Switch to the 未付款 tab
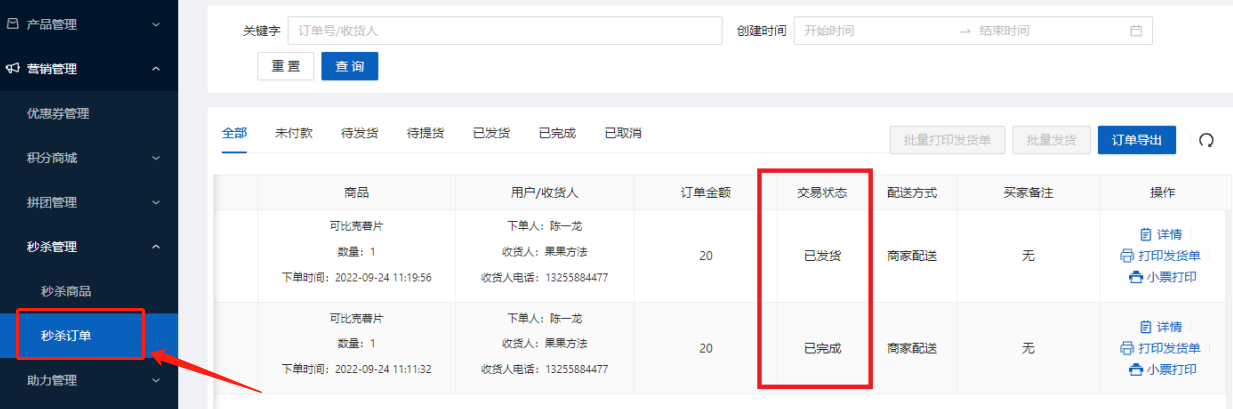Image resolution: width=1233 pixels, height=409 pixels. point(294,133)
